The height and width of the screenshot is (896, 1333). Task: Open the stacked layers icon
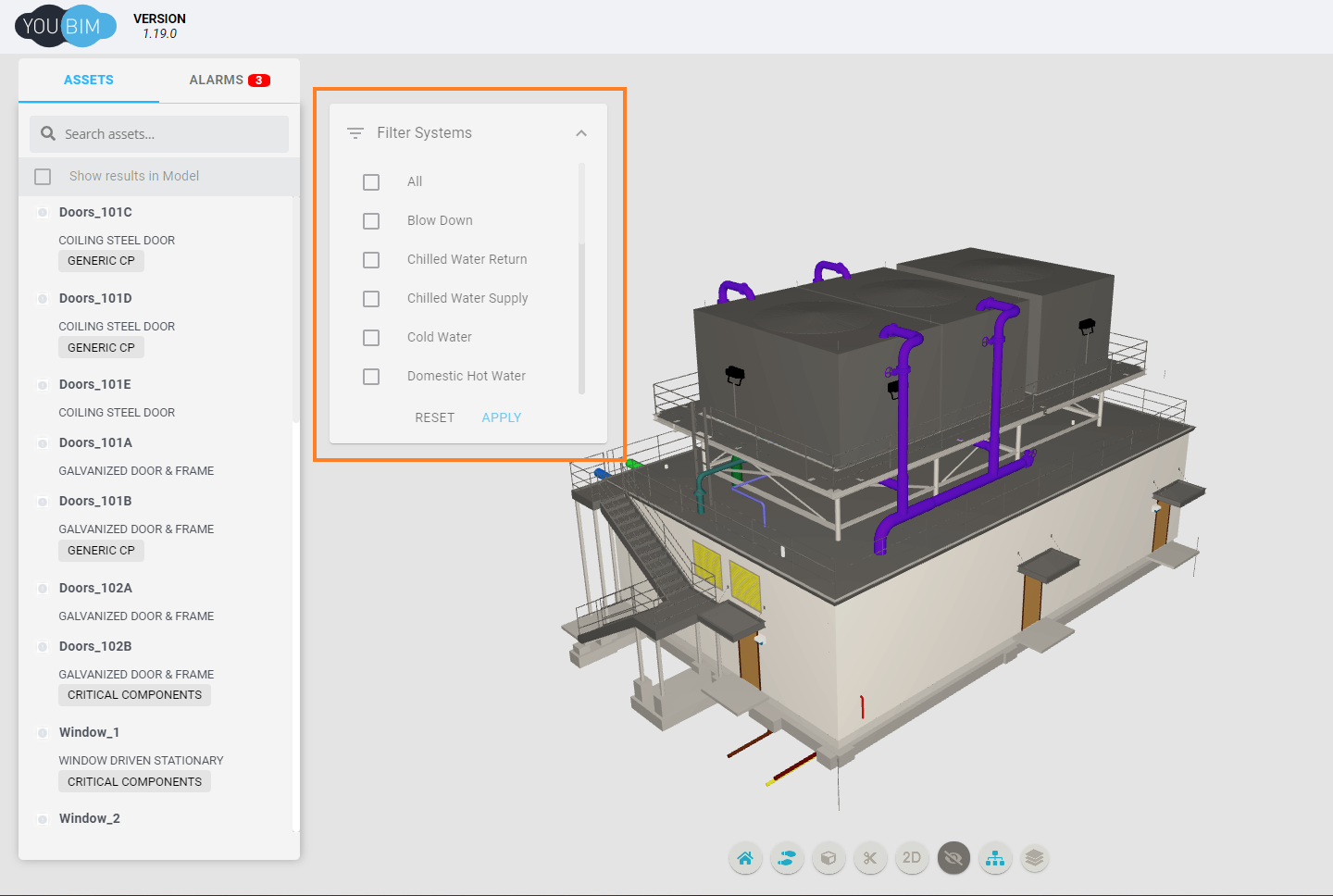point(1035,858)
